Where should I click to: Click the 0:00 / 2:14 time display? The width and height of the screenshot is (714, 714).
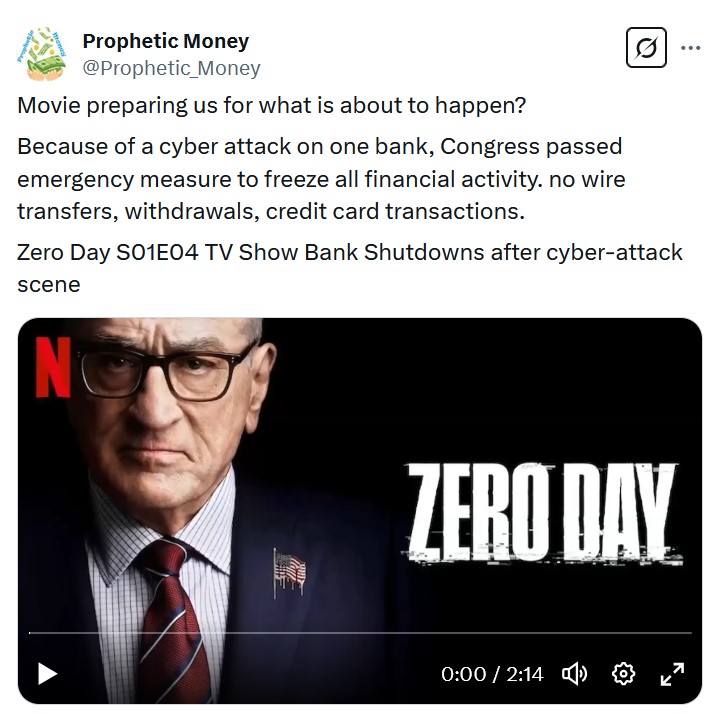click(x=492, y=674)
